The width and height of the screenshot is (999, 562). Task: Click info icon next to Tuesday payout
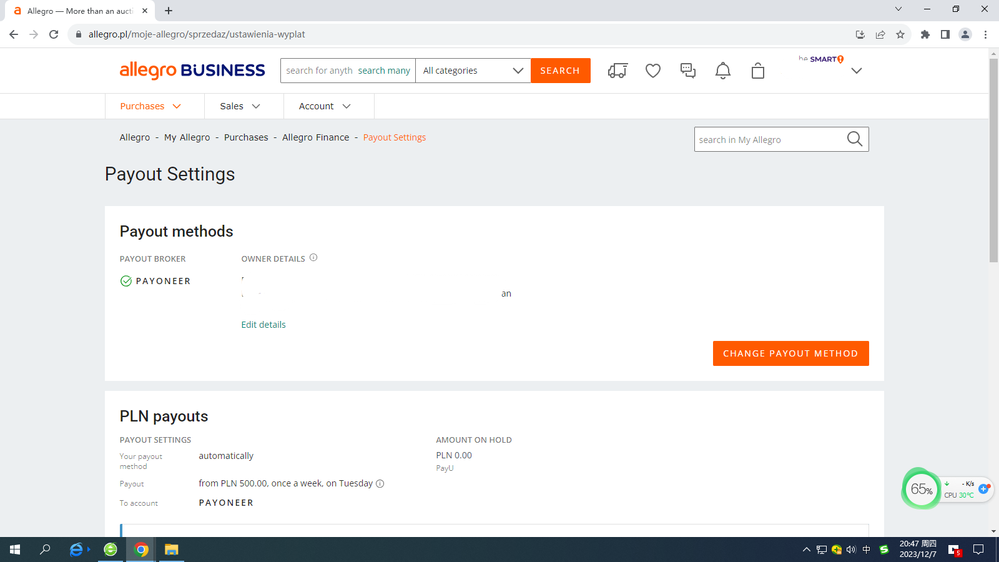(x=380, y=484)
